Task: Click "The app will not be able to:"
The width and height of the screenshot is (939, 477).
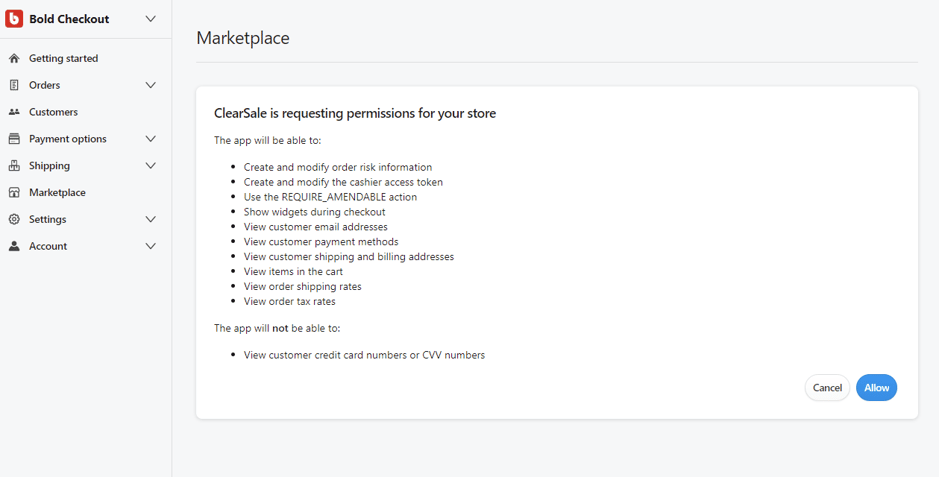Action: (277, 328)
